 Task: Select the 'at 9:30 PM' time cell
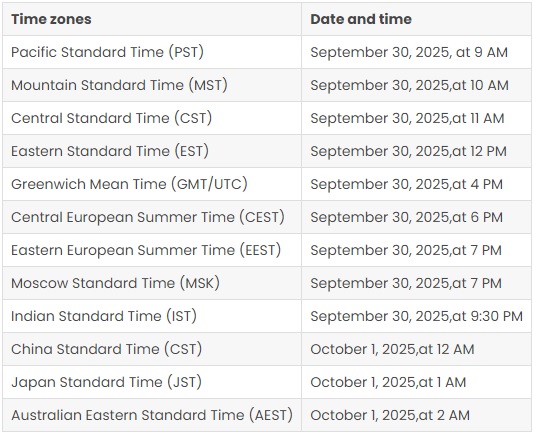(416, 316)
